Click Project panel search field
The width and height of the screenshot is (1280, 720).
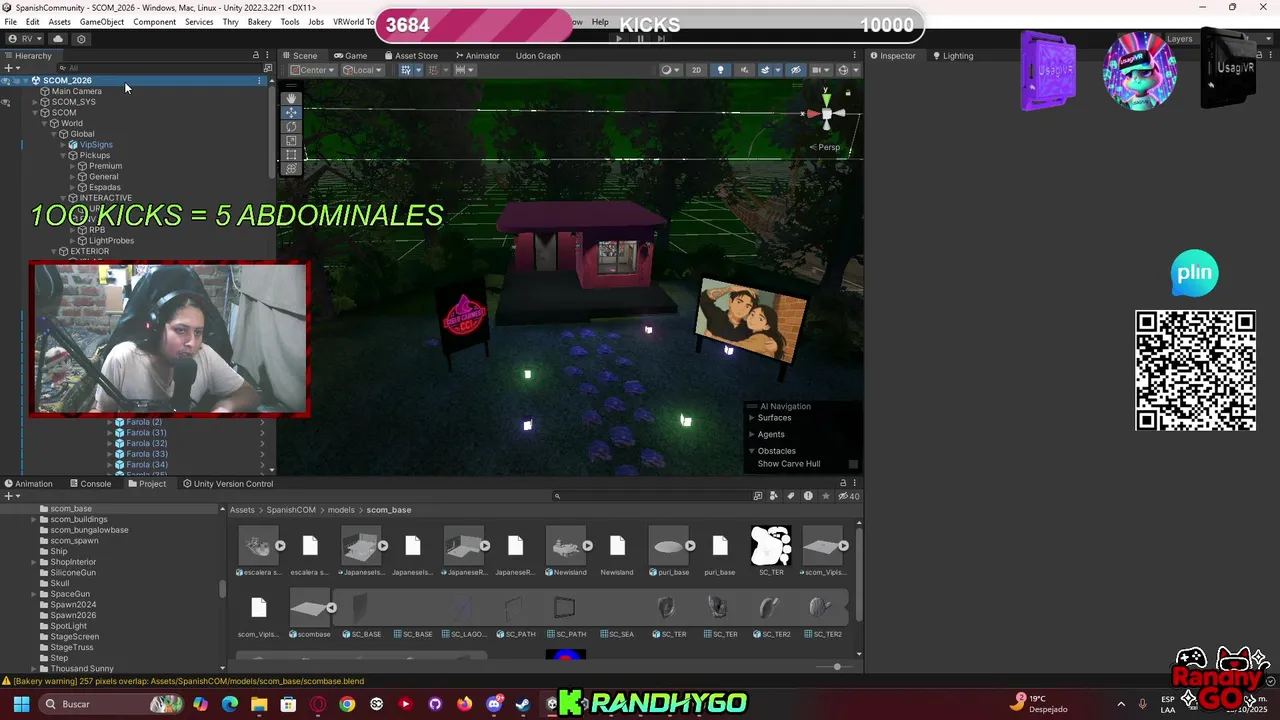click(x=650, y=496)
